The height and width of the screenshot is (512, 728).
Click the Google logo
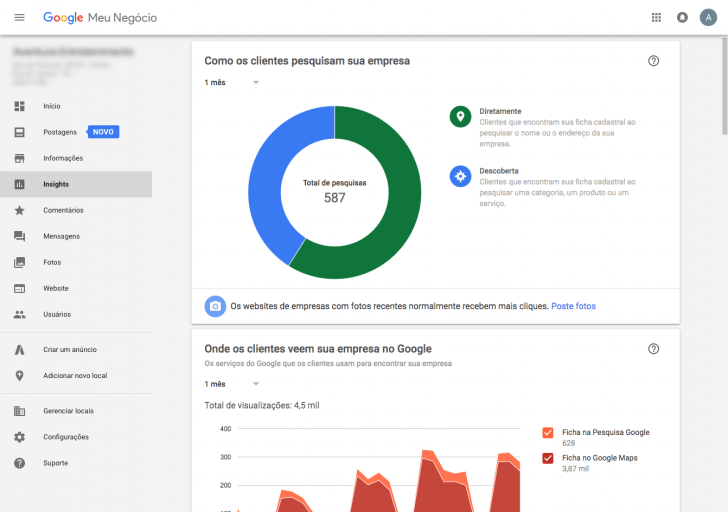pyautogui.click(x=63, y=18)
